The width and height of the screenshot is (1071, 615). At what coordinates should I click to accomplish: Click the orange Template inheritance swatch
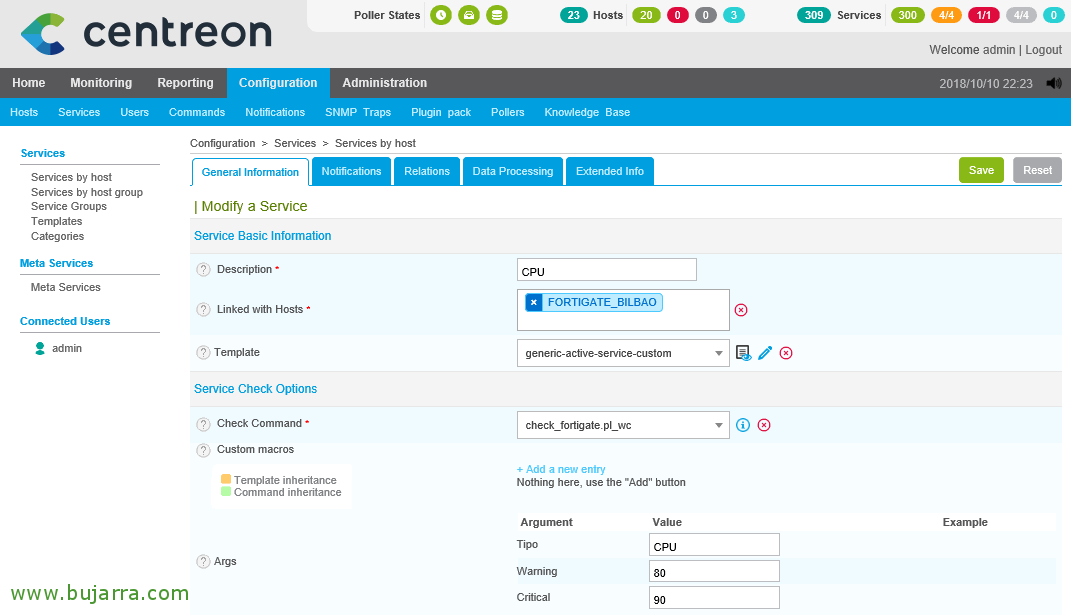click(226, 479)
